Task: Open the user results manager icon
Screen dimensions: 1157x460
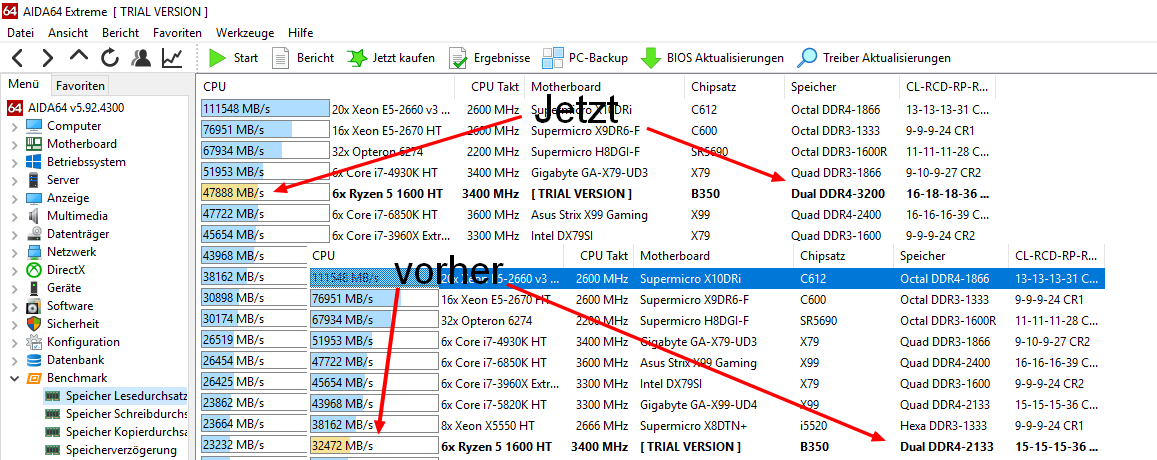Action: 141,58
